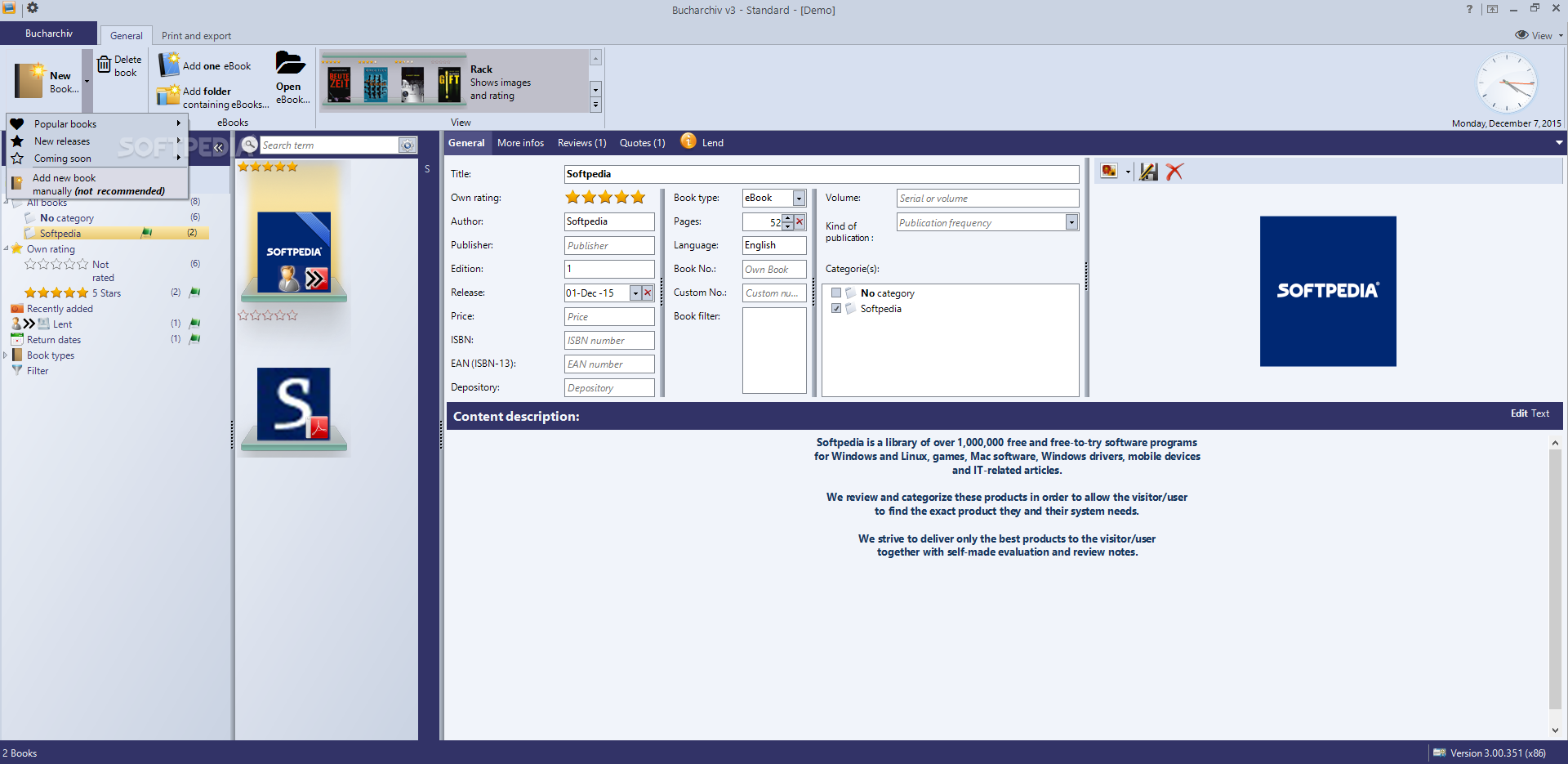Switch to Print and export tab

(196, 35)
